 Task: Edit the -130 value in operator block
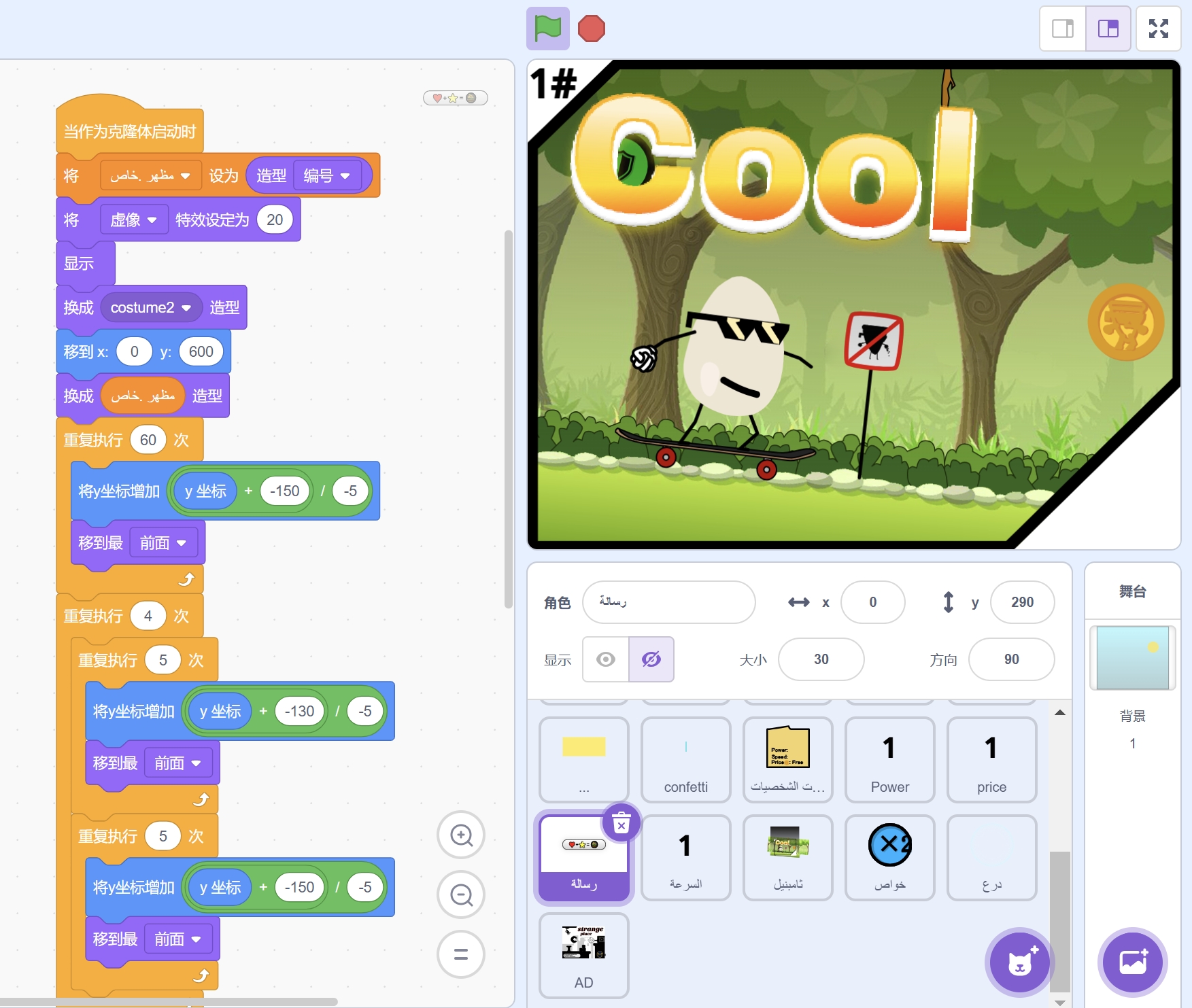pos(299,711)
